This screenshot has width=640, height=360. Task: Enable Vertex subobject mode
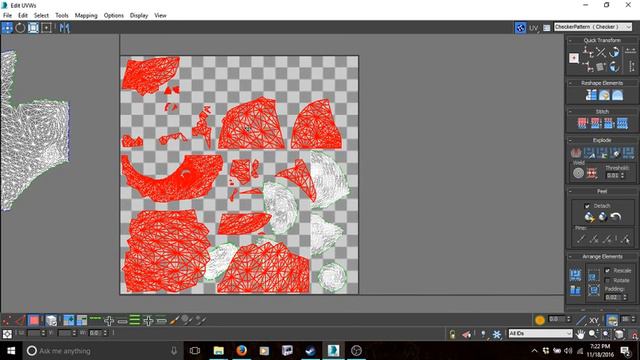pos(7,320)
